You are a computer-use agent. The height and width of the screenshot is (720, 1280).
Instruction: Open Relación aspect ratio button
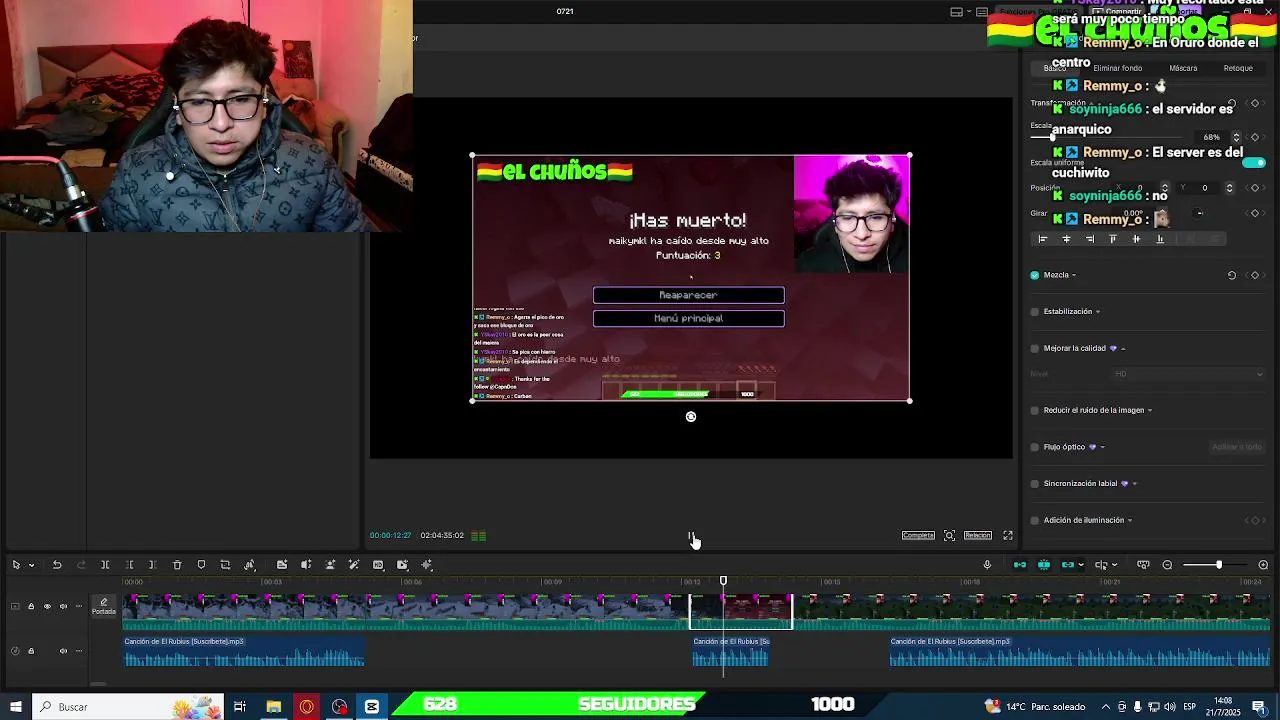[978, 535]
